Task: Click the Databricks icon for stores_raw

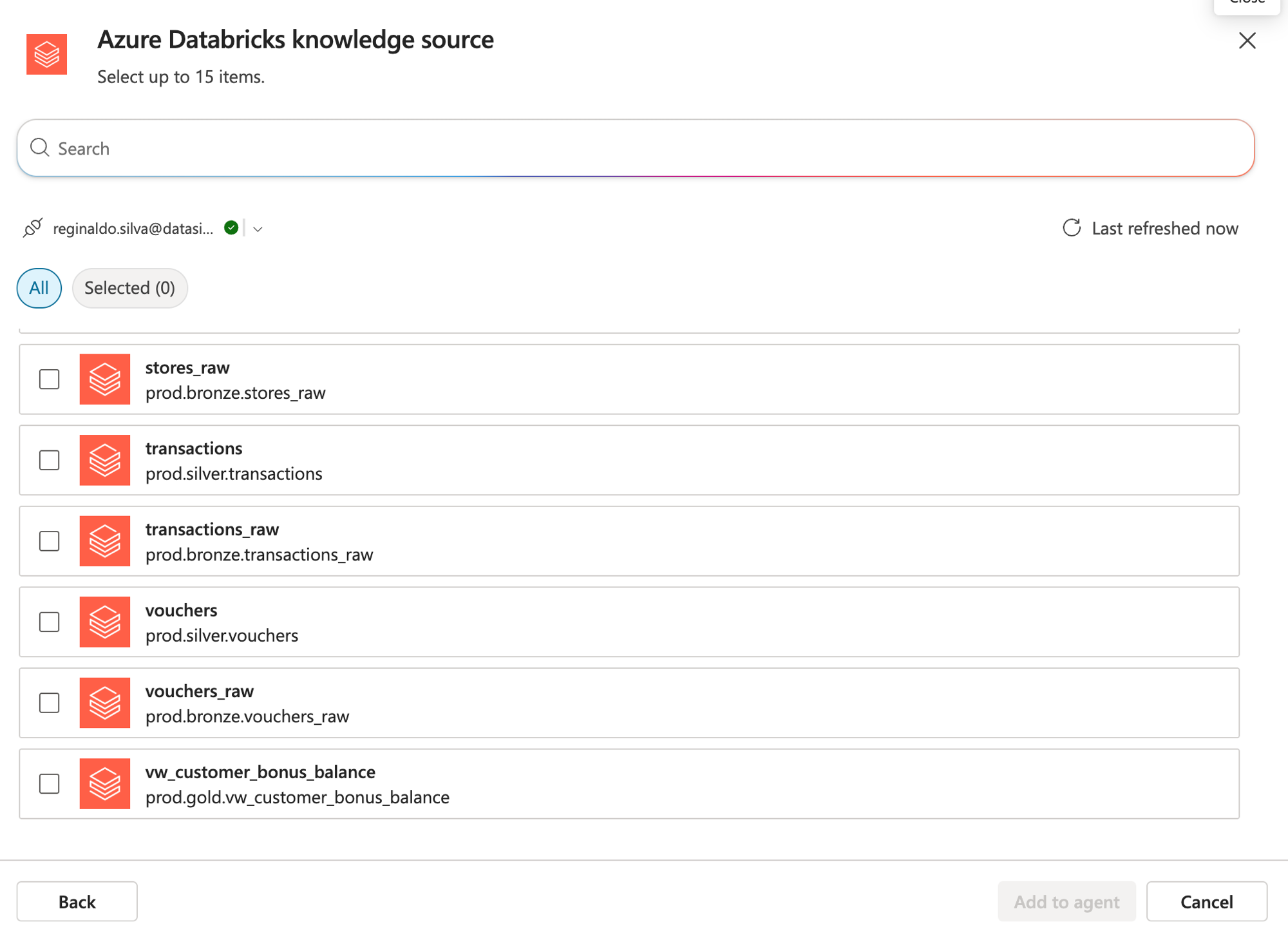Action: [x=105, y=379]
